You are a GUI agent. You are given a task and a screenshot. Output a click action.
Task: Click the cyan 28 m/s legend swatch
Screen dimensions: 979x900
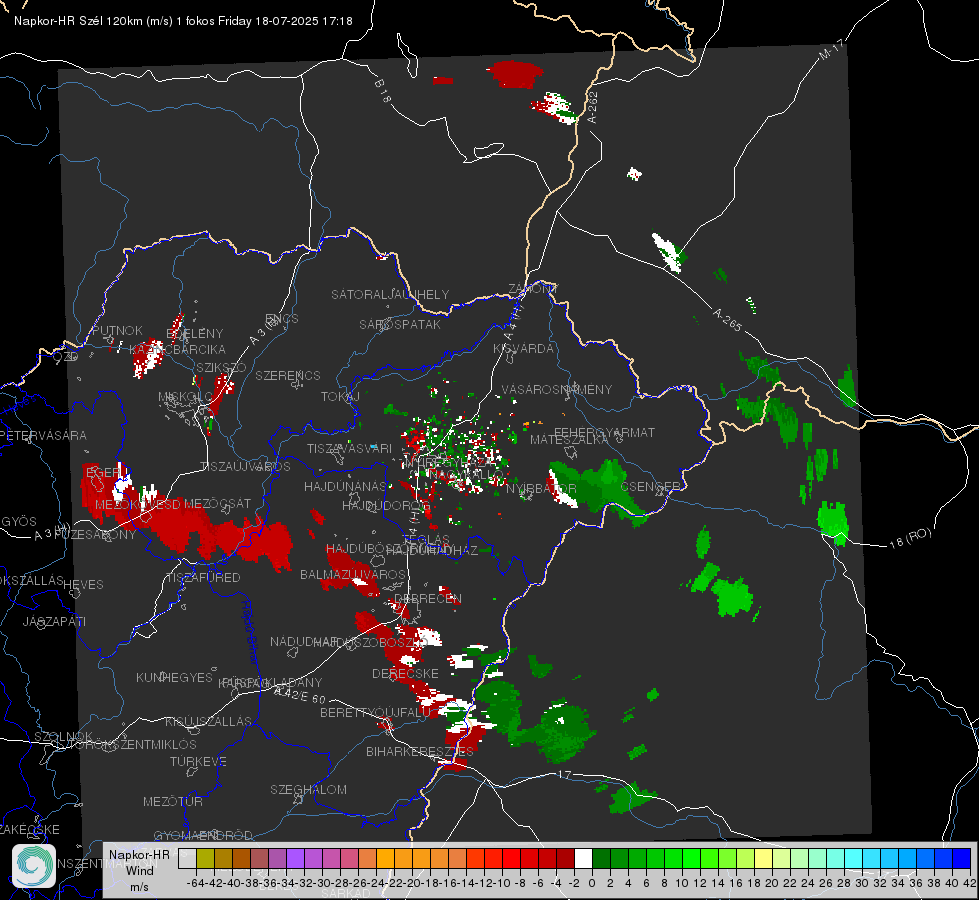[x=854, y=858]
